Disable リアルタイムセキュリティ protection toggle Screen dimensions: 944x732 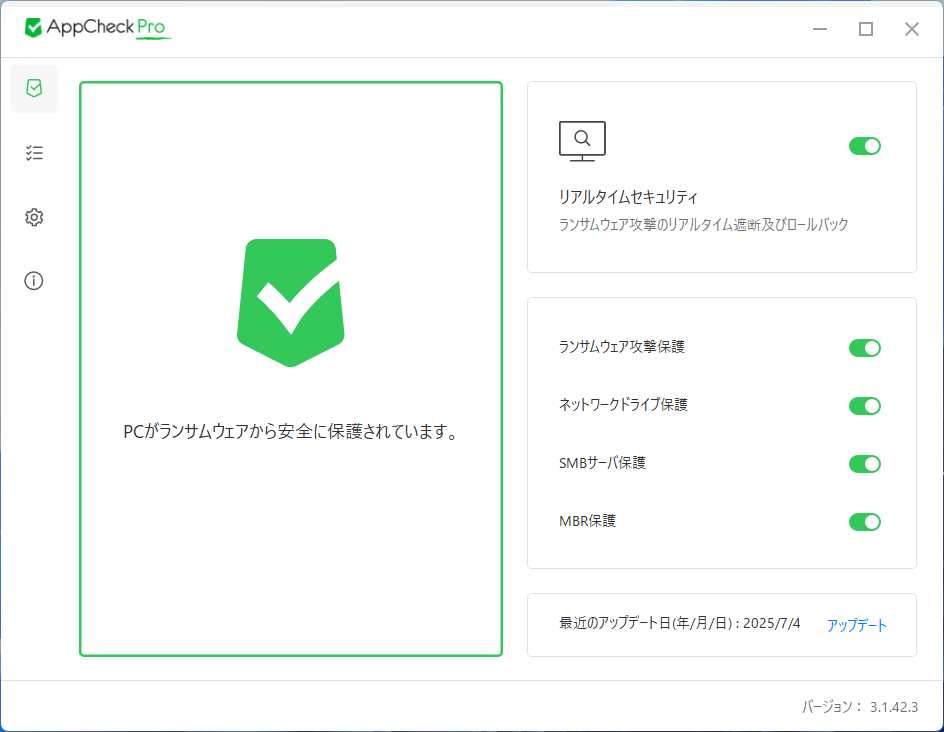click(864, 146)
